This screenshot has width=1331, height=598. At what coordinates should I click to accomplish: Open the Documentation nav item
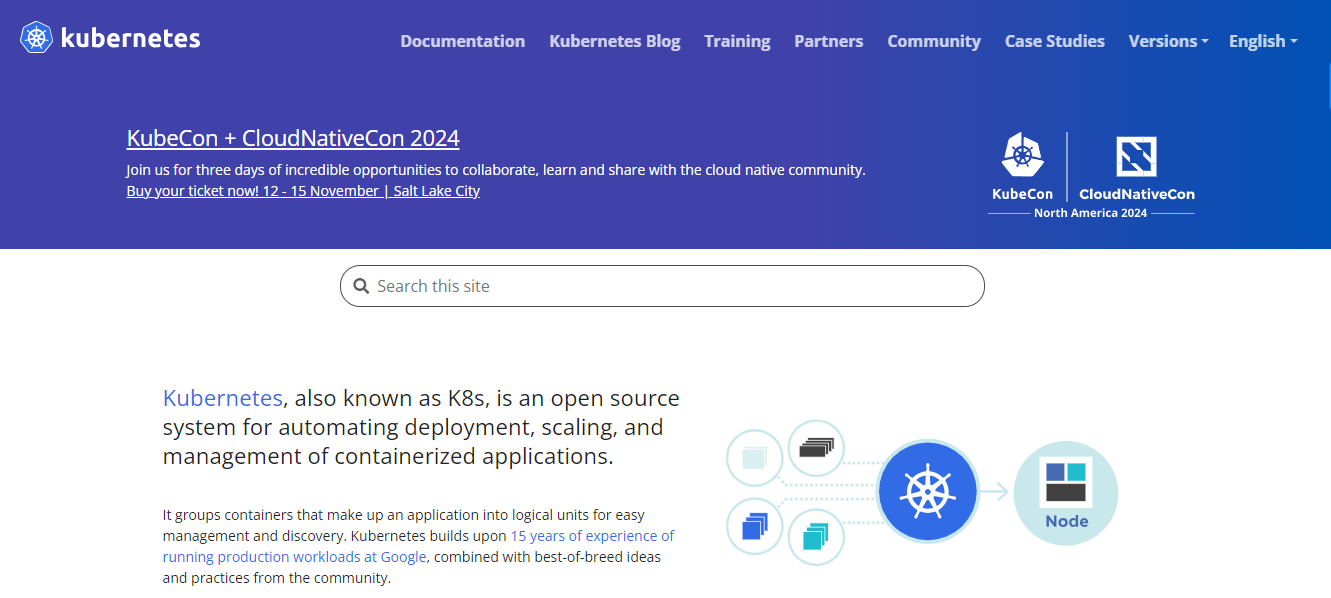[x=462, y=41]
